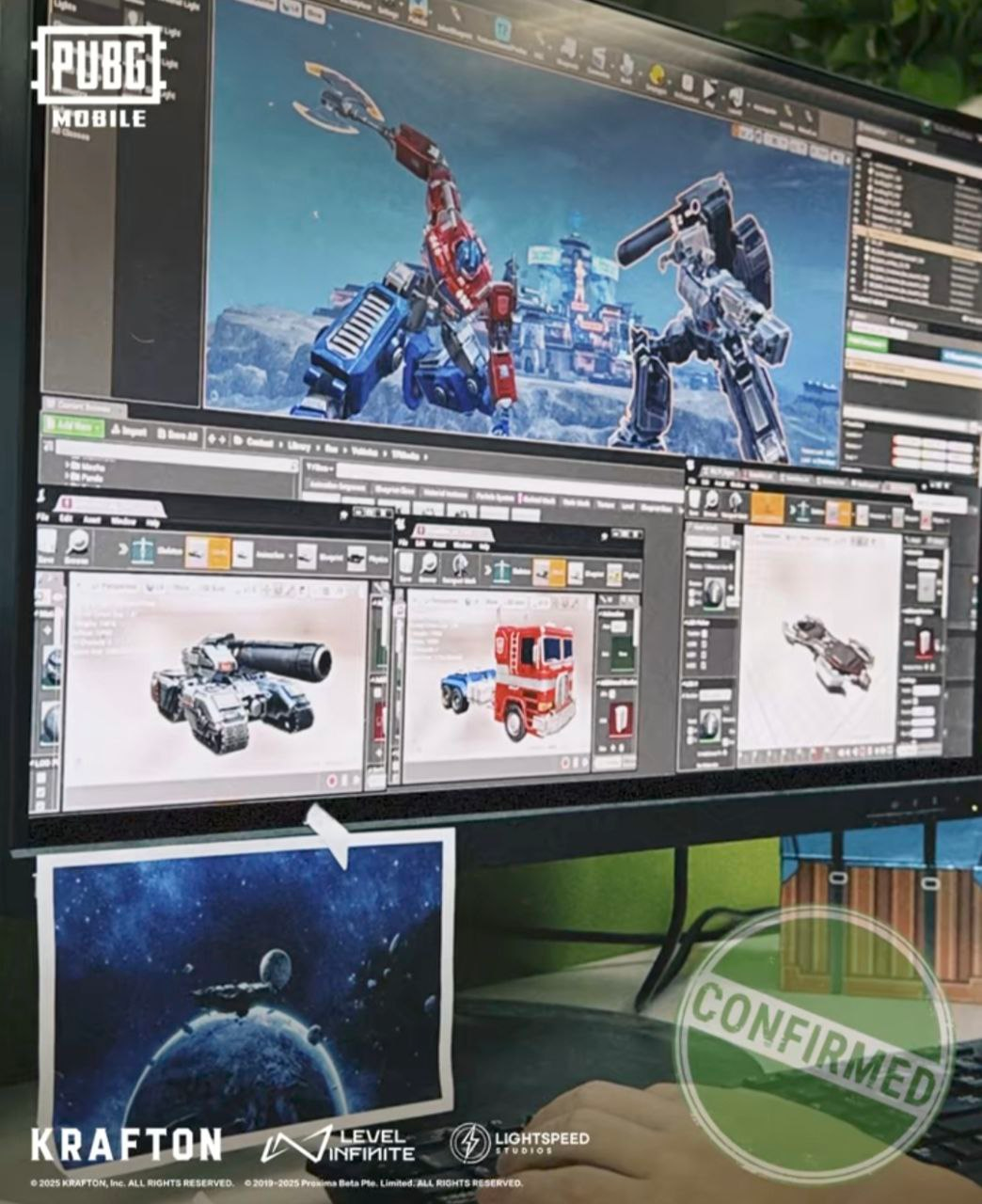
Task: Toggle record button in truck viewport corner
Action: coord(565,760)
